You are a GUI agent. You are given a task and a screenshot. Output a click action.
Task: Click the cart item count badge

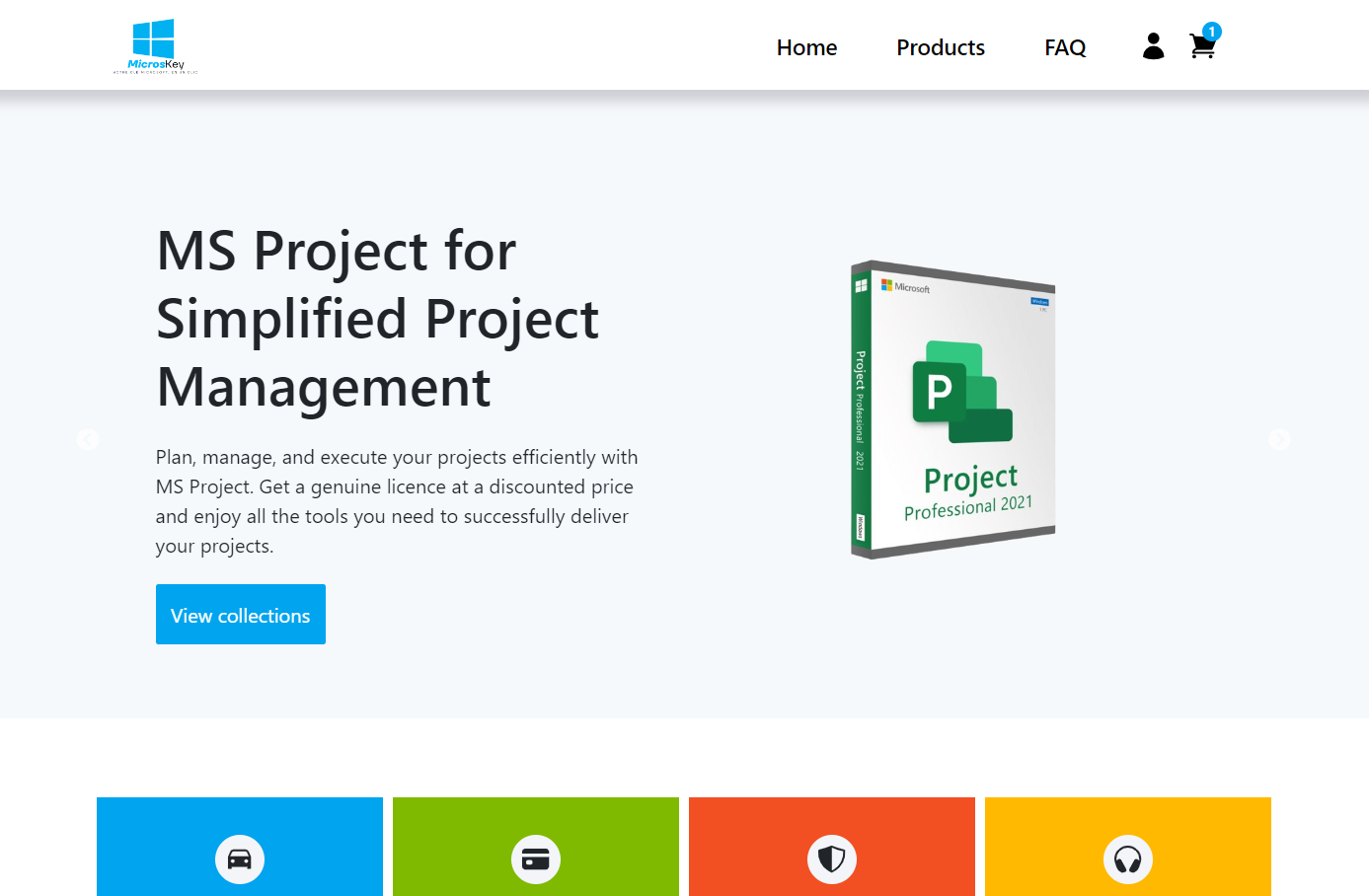click(x=1212, y=32)
